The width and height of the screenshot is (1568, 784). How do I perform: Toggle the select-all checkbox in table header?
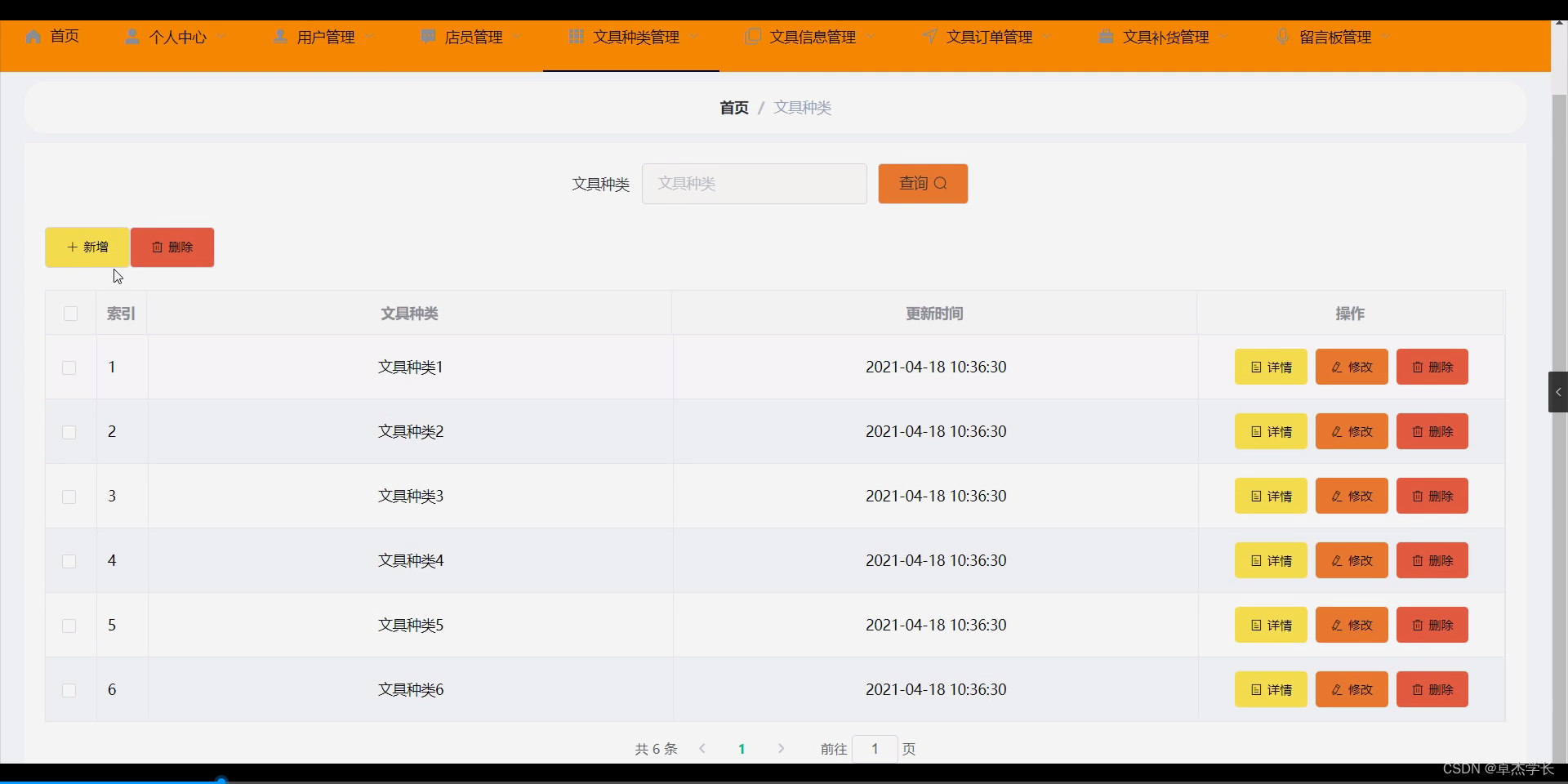[70, 314]
